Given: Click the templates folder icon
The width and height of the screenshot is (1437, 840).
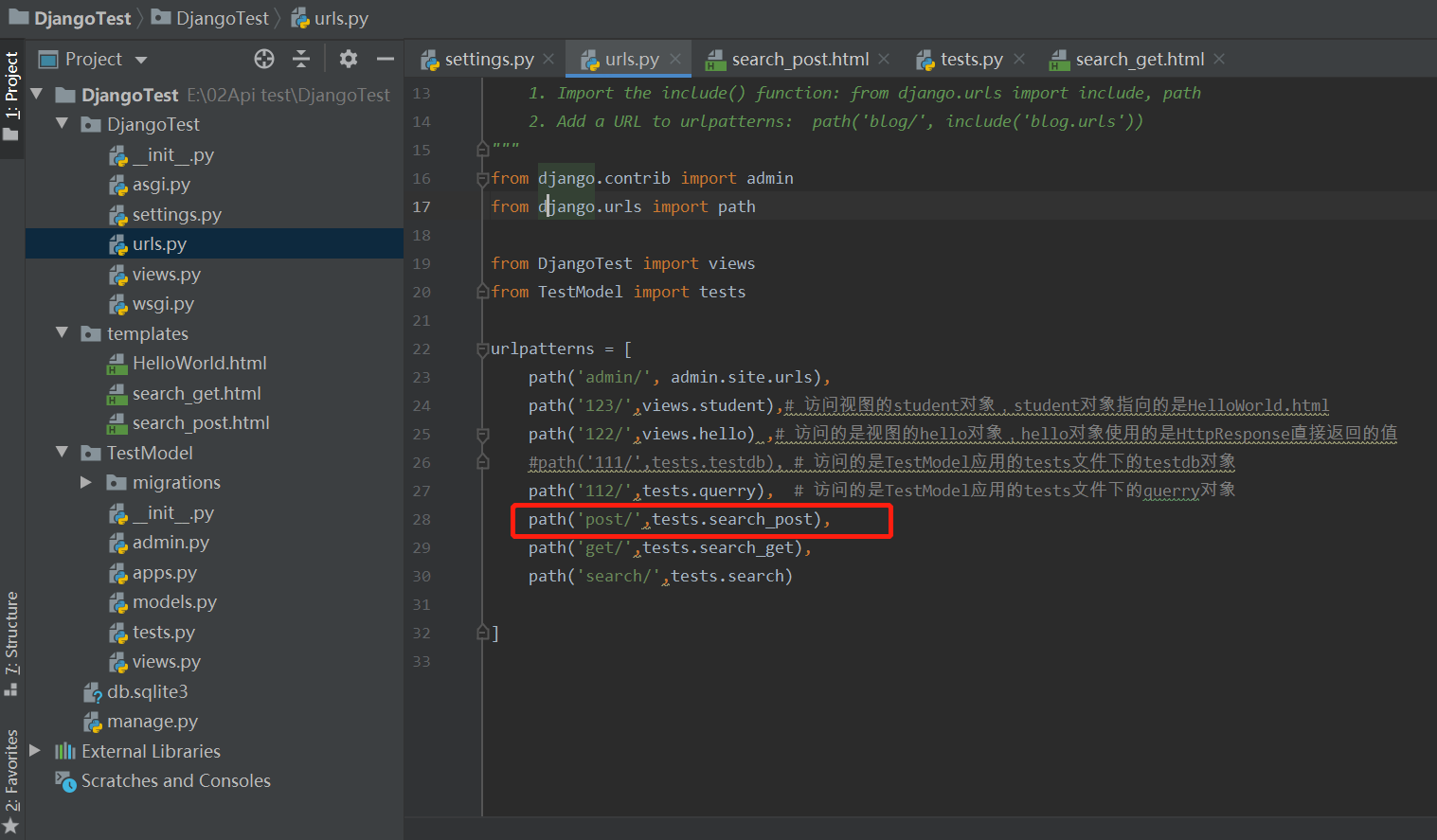Looking at the screenshot, I should pyautogui.click(x=91, y=333).
